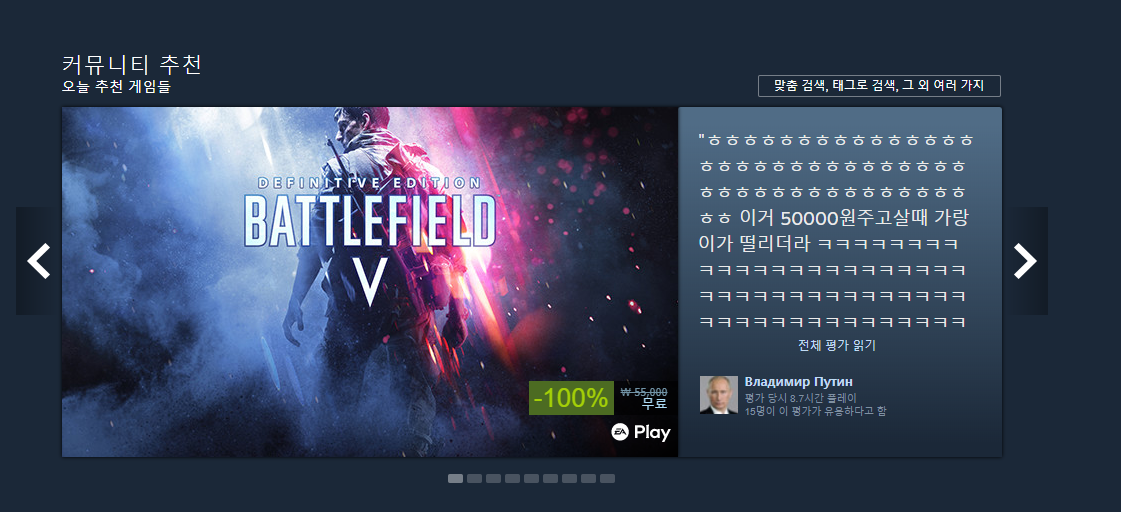Click the 무료 price label

[x=654, y=403]
